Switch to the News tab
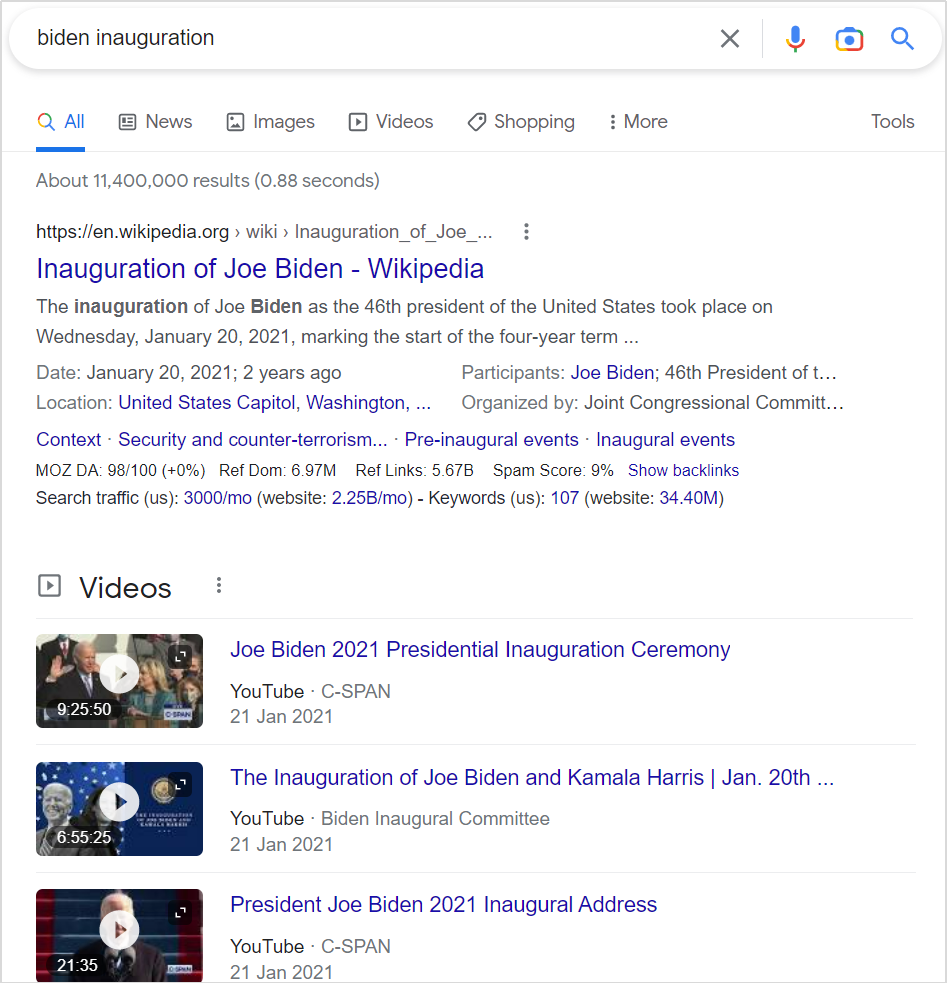The width and height of the screenshot is (947, 983). coord(155,122)
